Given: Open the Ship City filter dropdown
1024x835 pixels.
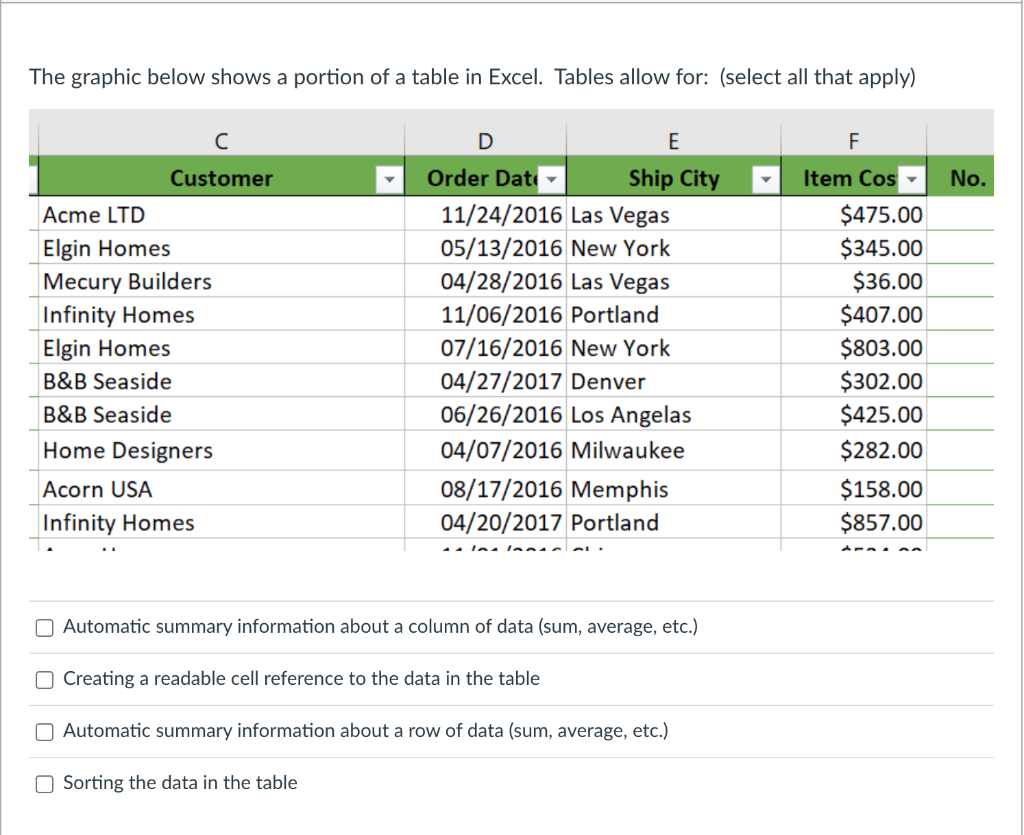Looking at the screenshot, I should point(765,179).
